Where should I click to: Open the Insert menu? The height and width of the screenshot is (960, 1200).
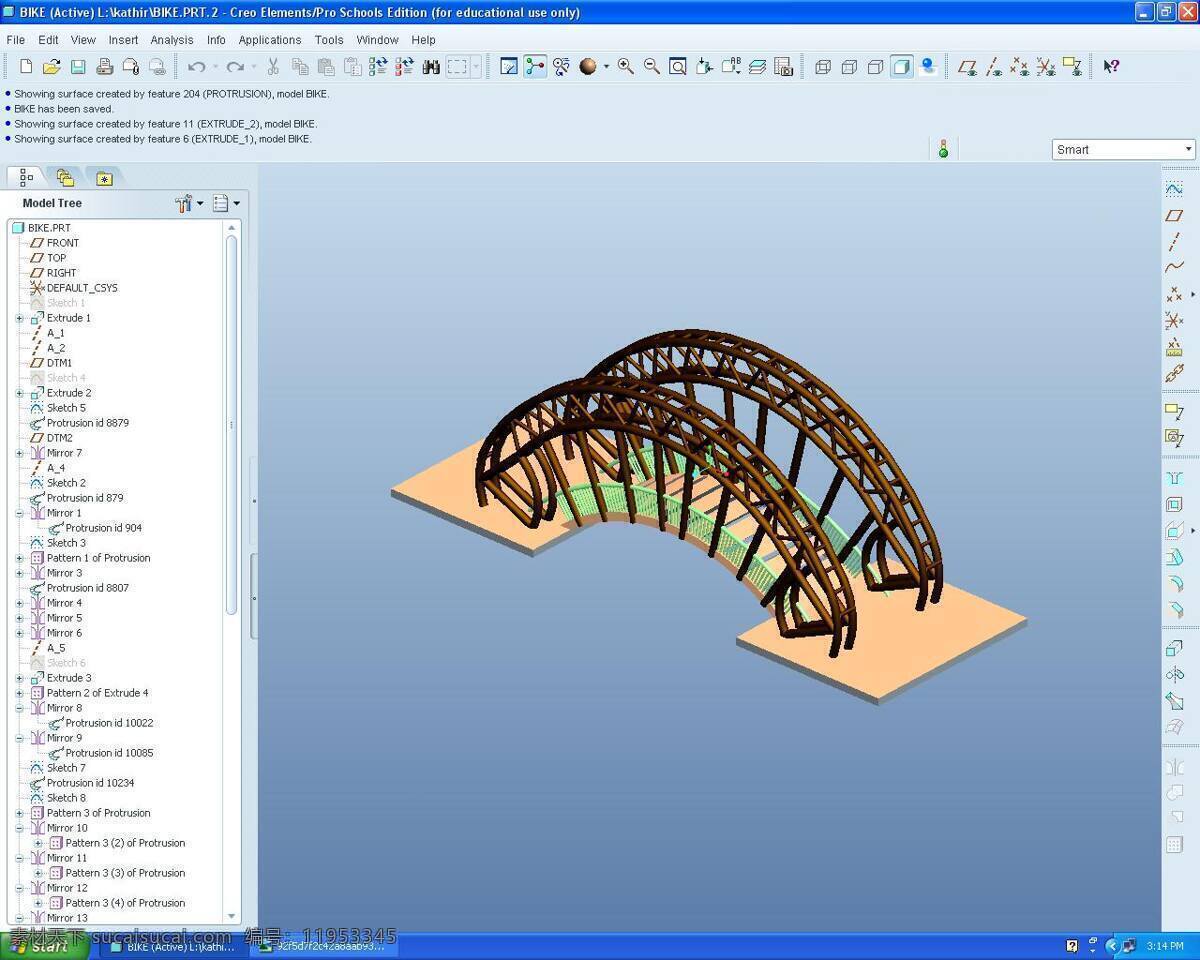point(123,40)
